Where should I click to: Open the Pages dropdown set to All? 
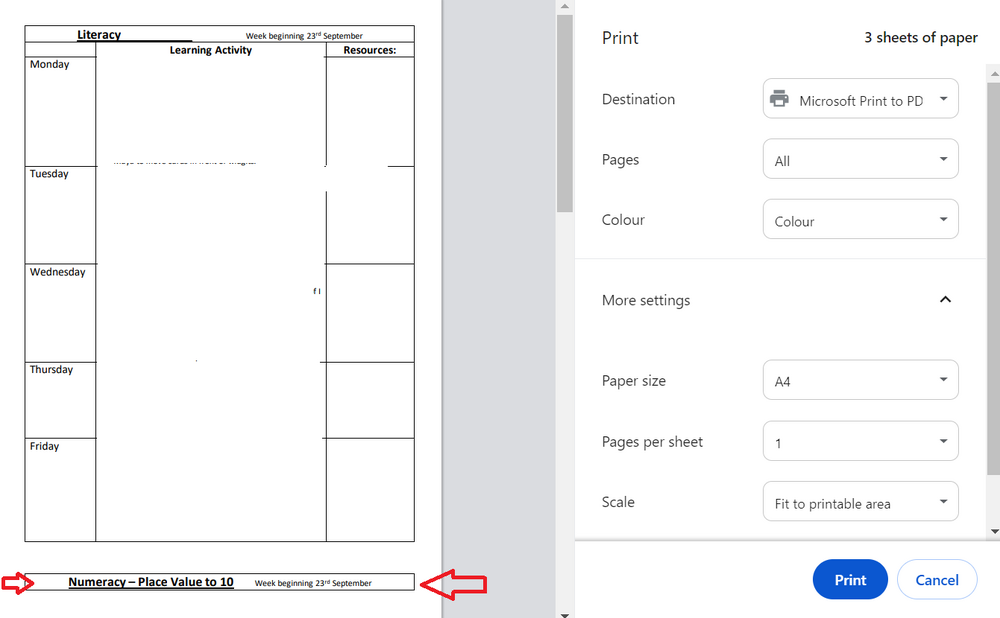[x=860, y=159]
